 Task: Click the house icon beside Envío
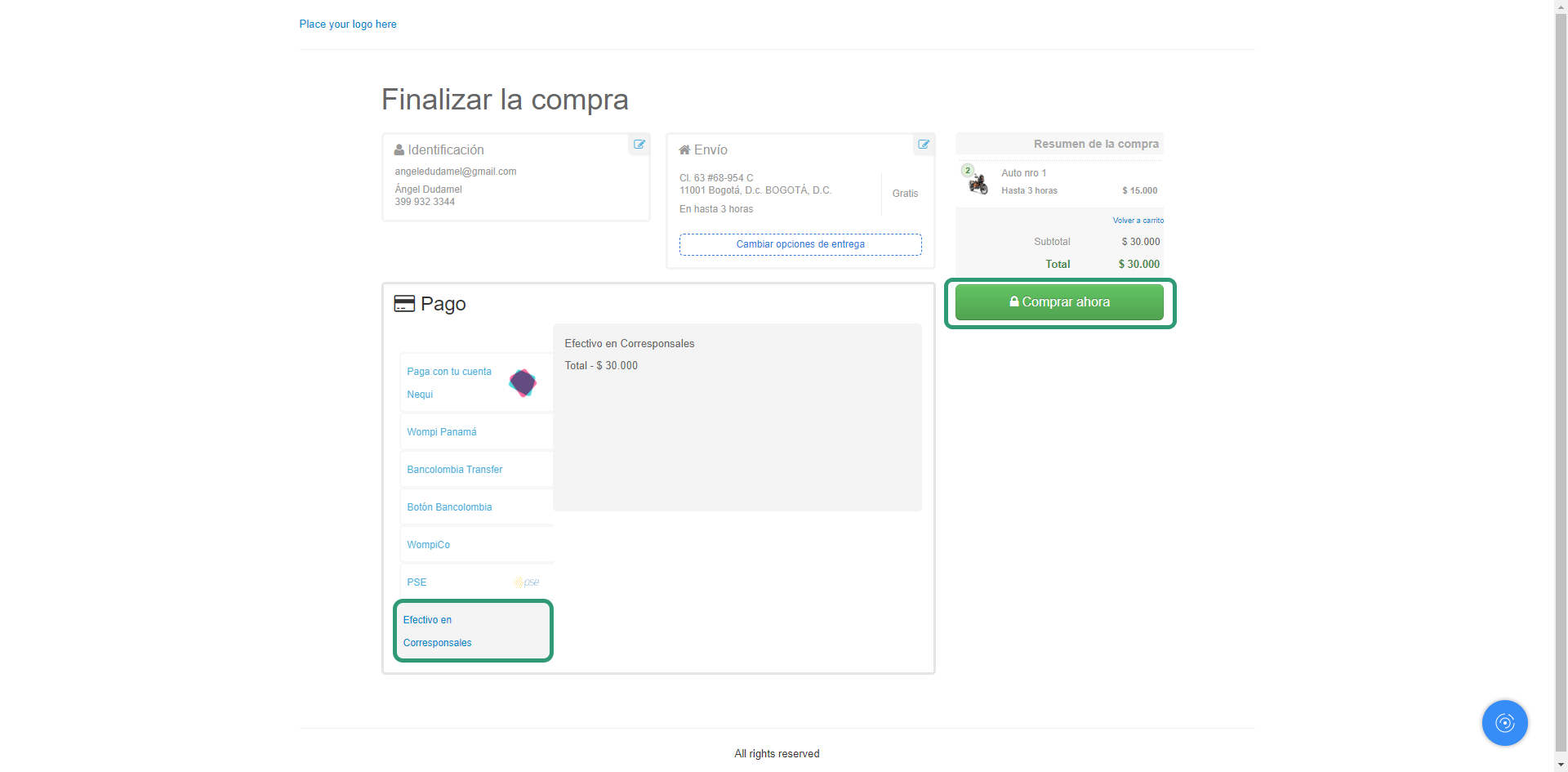click(x=684, y=150)
